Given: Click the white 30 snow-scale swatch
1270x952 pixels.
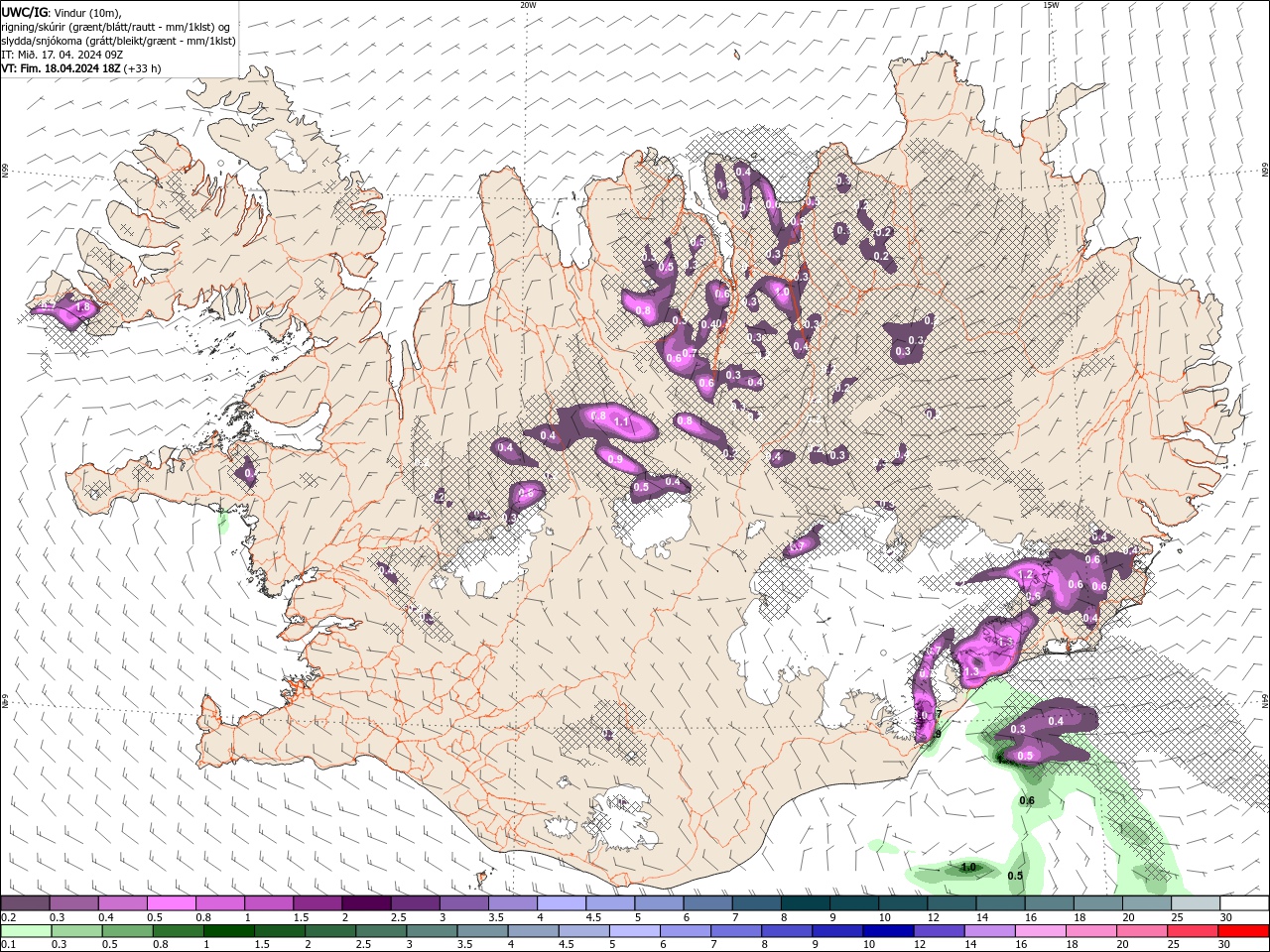Looking at the screenshot, I should (1244, 903).
